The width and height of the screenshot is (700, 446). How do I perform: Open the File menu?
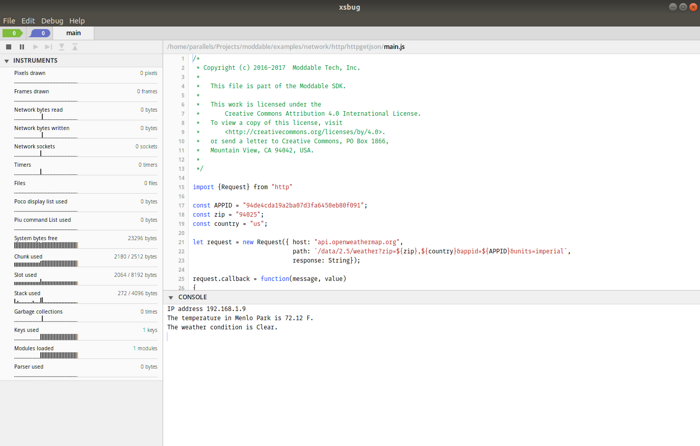pyautogui.click(x=9, y=21)
